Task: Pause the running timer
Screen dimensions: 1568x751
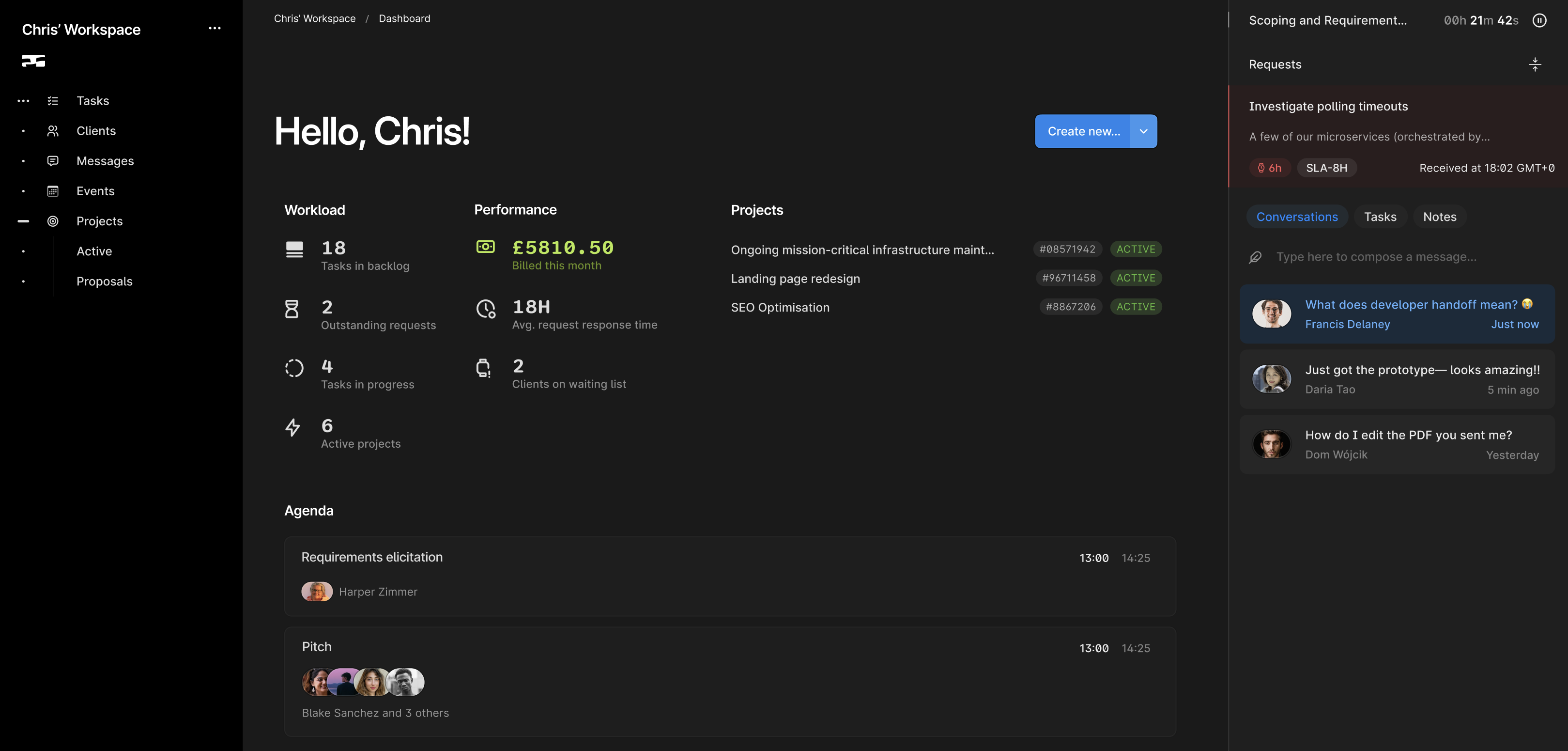Action: [x=1539, y=21]
